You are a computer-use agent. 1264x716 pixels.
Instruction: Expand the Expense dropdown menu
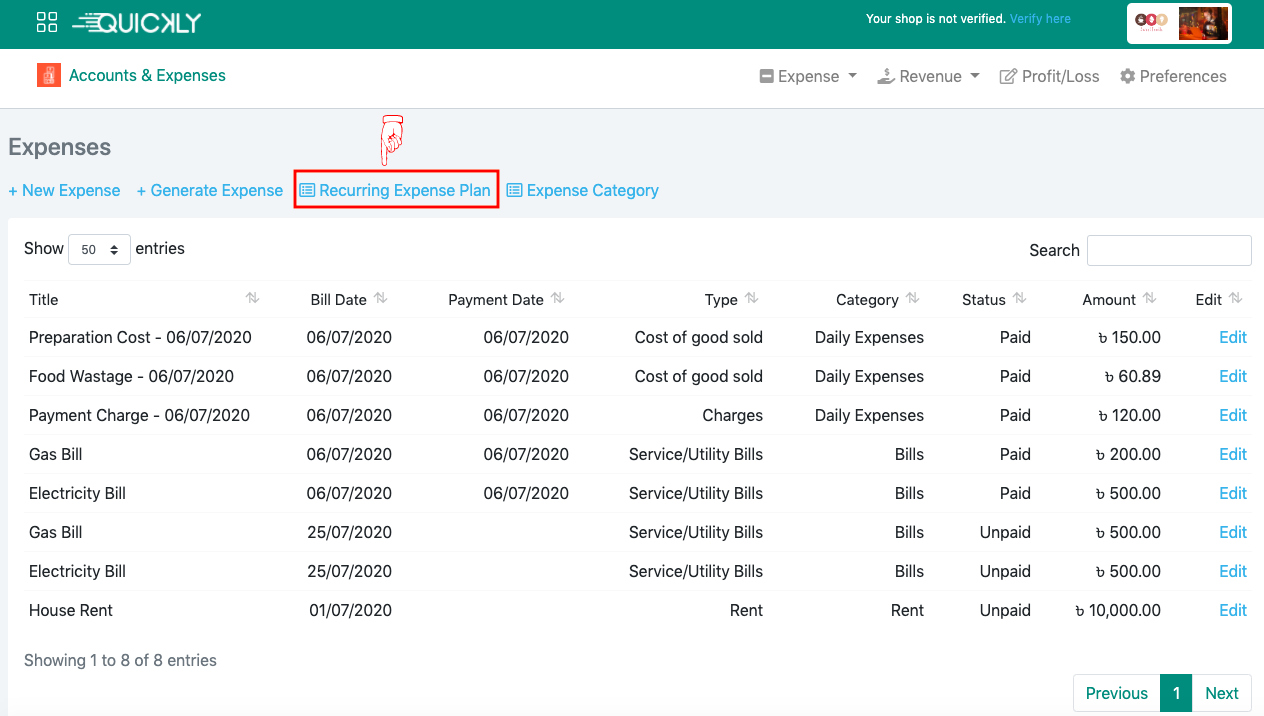tap(808, 77)
